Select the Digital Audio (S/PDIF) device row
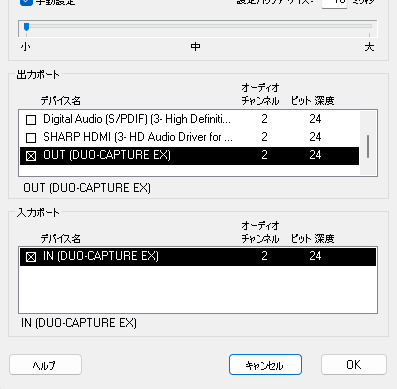The height and width of the screenshot is (389, 397). pos(189,119)
